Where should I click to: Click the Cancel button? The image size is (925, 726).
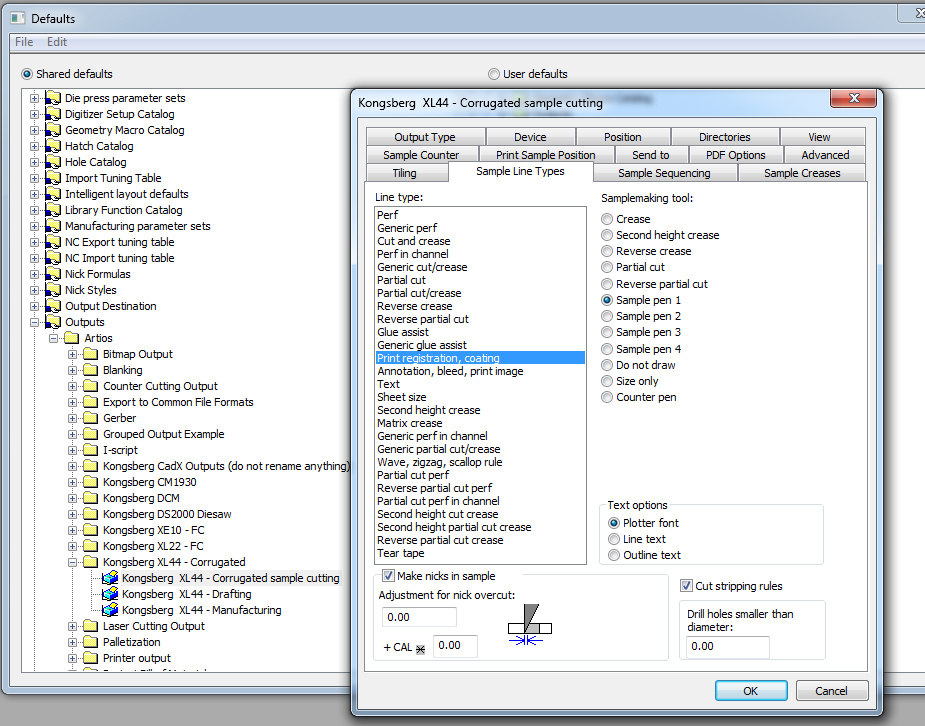834,690
